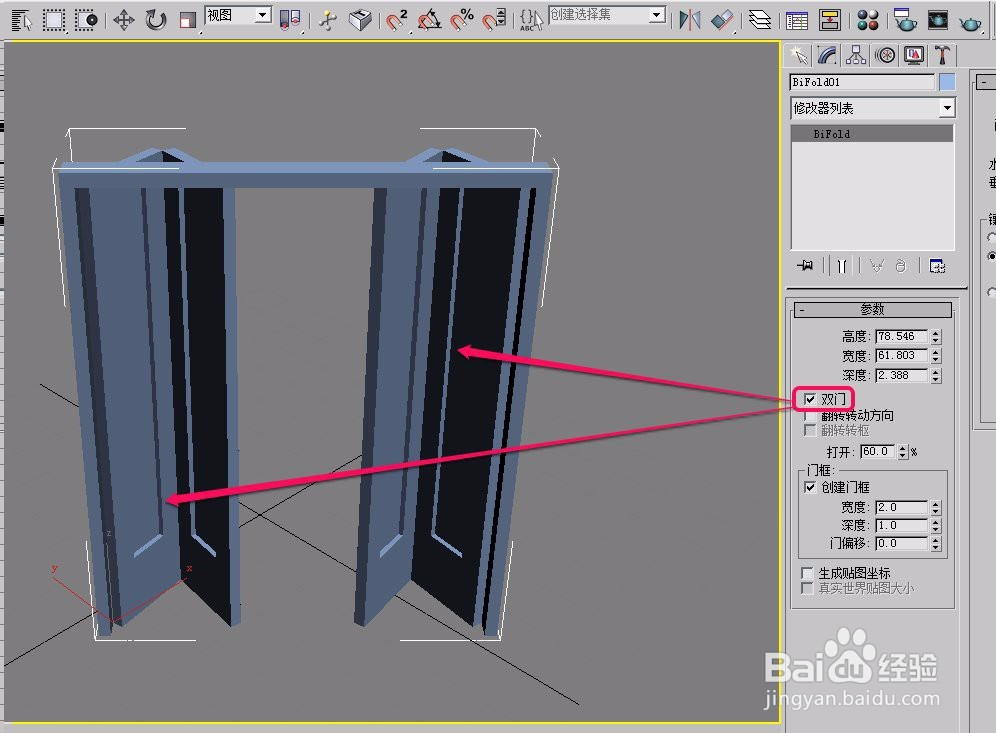The image size is (996, 733).
Task: Toggle keyboard shortcut override icon
Action: coord(360,20)
